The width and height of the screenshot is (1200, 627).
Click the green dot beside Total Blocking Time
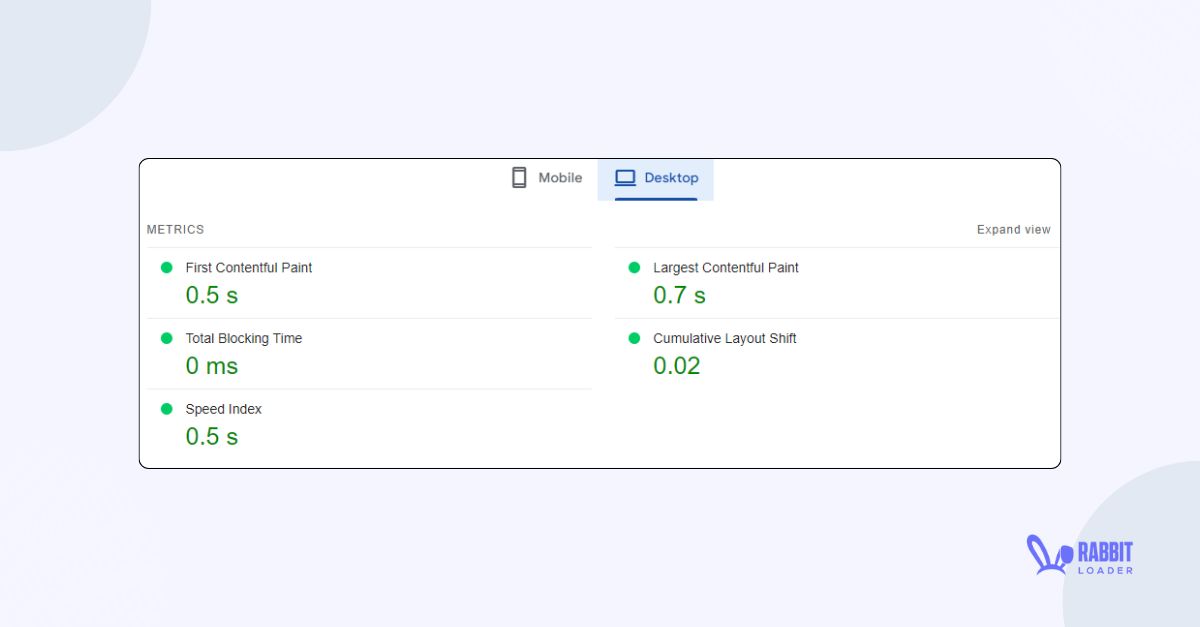click(x=167, y=338)
